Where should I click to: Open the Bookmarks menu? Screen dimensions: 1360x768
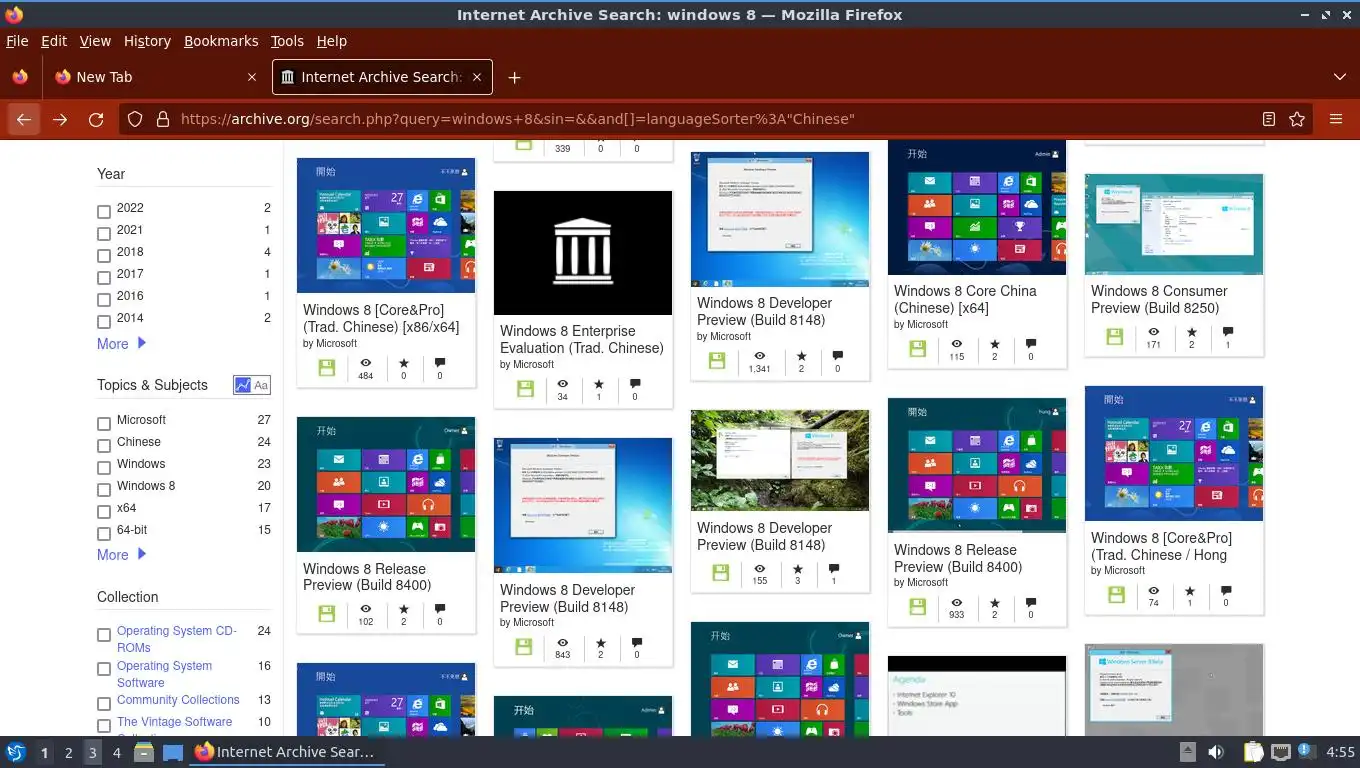point(221,41)
